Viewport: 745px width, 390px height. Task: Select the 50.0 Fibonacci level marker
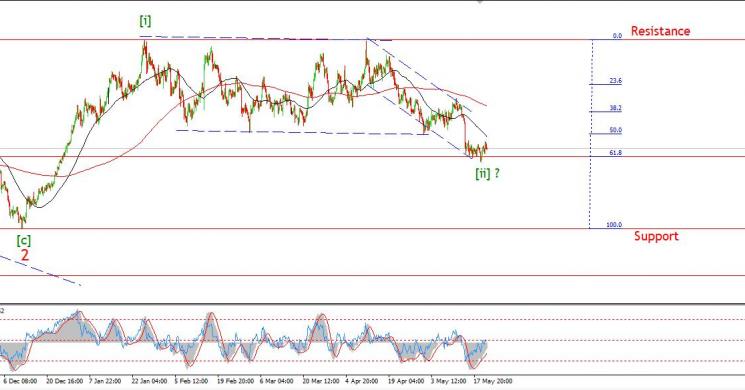tap(615, 130)
